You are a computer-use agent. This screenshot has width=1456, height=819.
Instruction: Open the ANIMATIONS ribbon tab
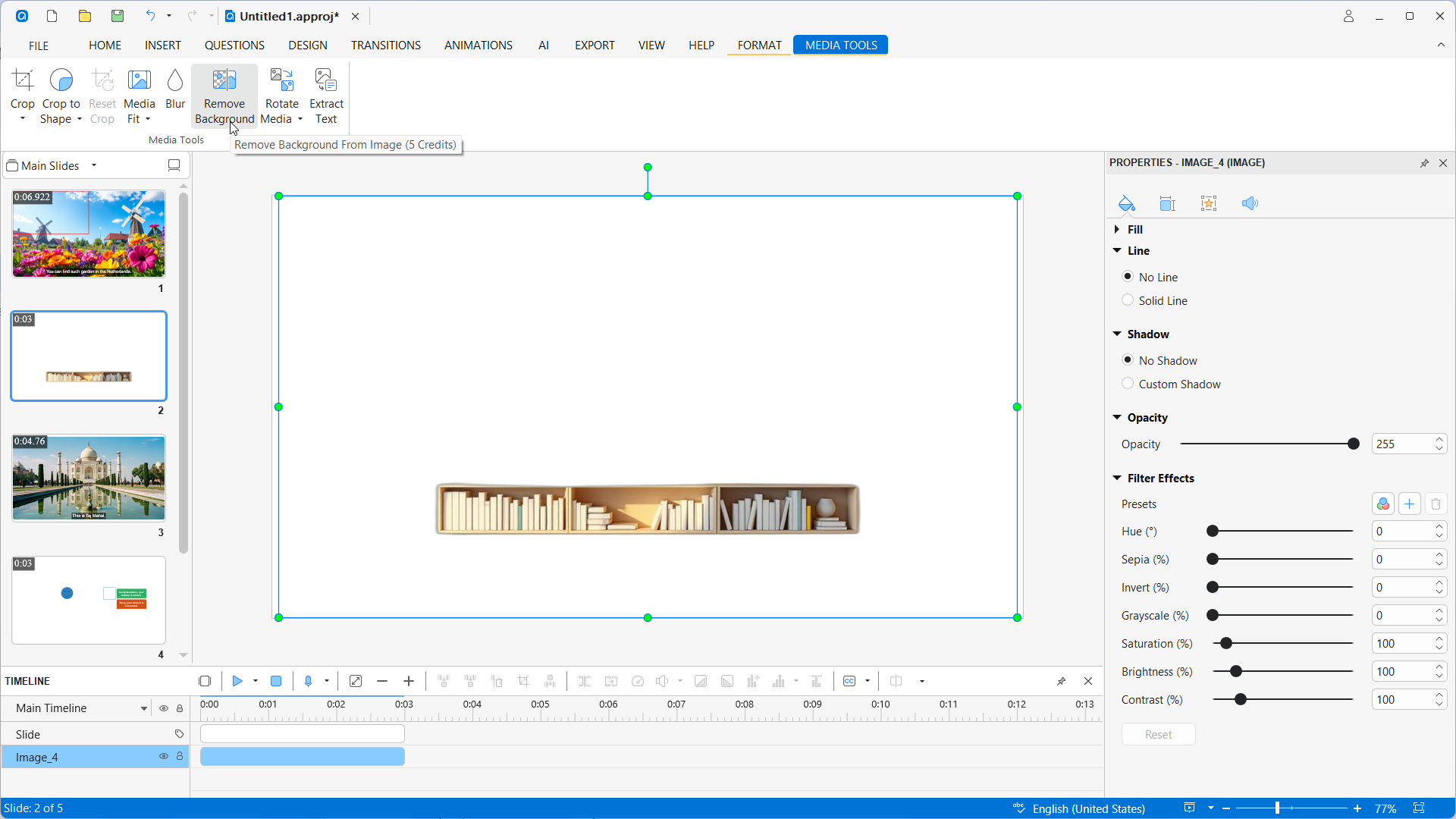coord(478,45)
